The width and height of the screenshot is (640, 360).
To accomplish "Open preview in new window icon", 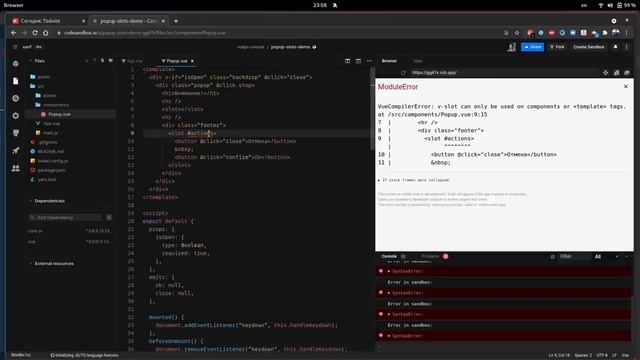I will point(627,73).
